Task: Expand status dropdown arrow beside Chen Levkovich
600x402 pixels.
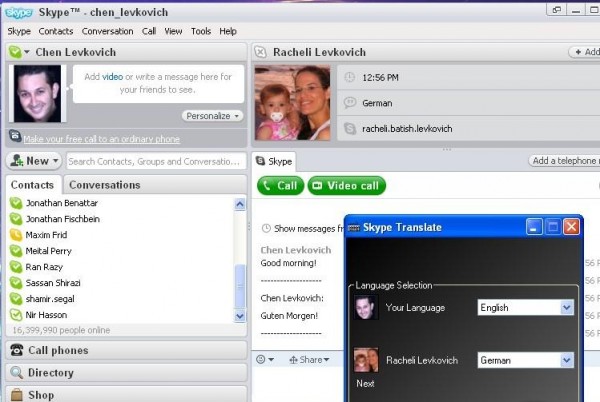Action: coord(27,52)
